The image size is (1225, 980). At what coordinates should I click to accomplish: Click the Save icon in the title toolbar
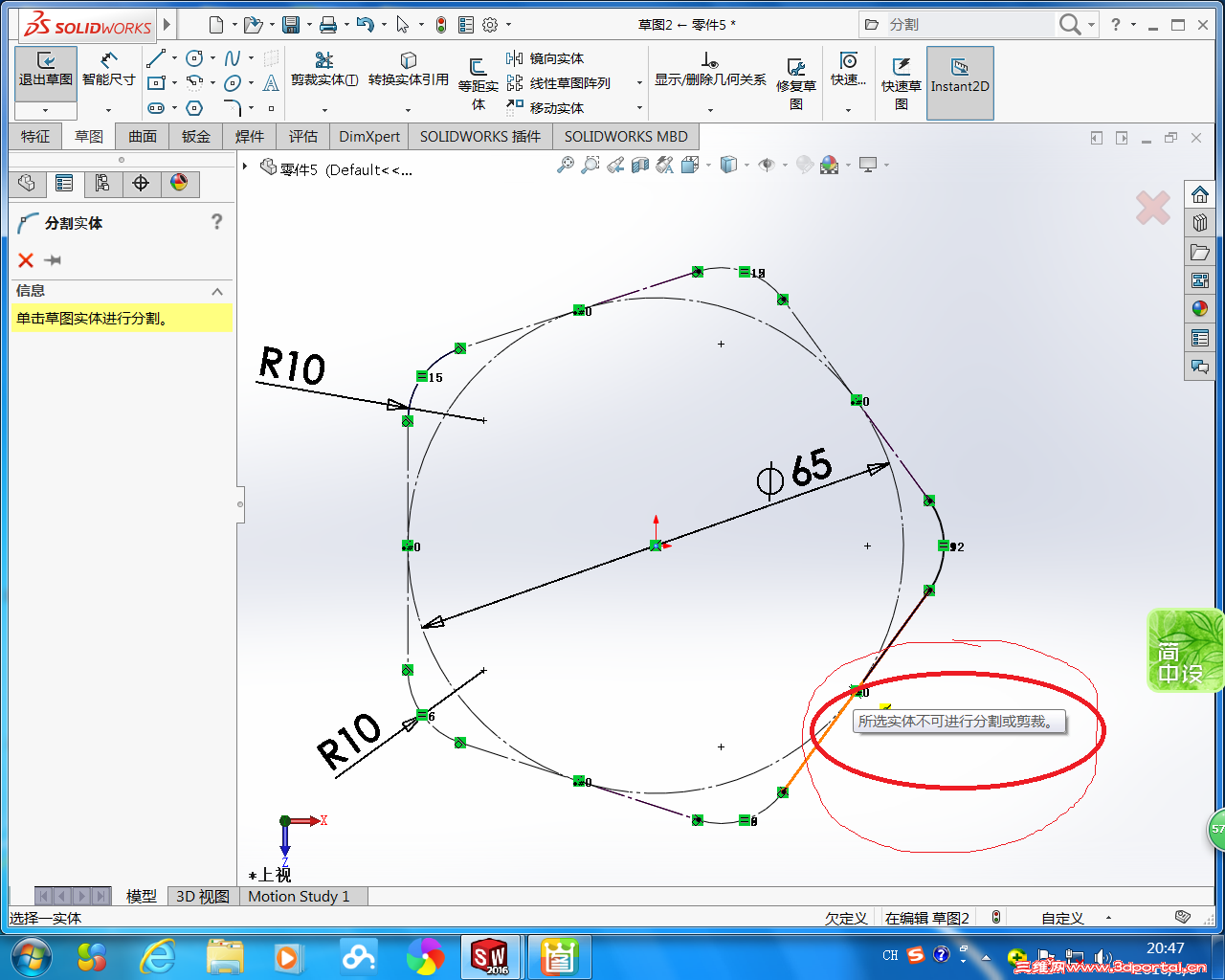click(291, 25)
